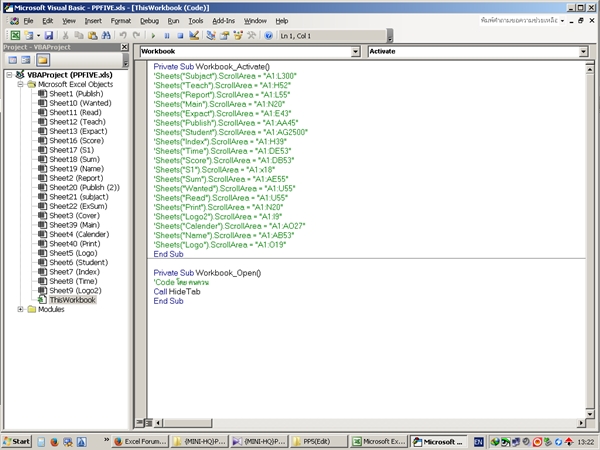
Task: Click the Find binoculars icon
Action: coord(105,34)
